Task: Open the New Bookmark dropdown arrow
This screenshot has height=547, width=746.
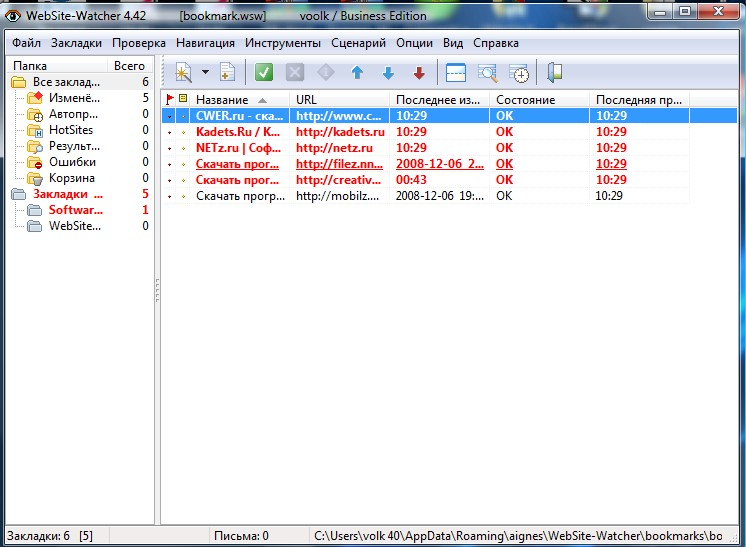Action: [205, 72]
